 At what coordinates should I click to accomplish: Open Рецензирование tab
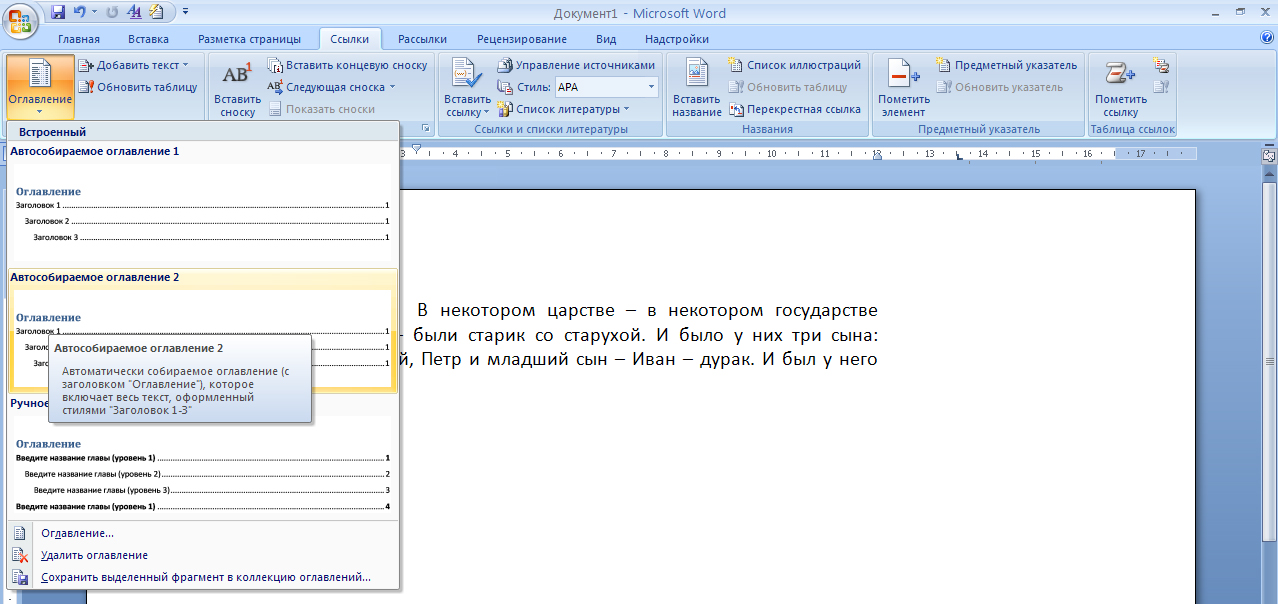522,39
